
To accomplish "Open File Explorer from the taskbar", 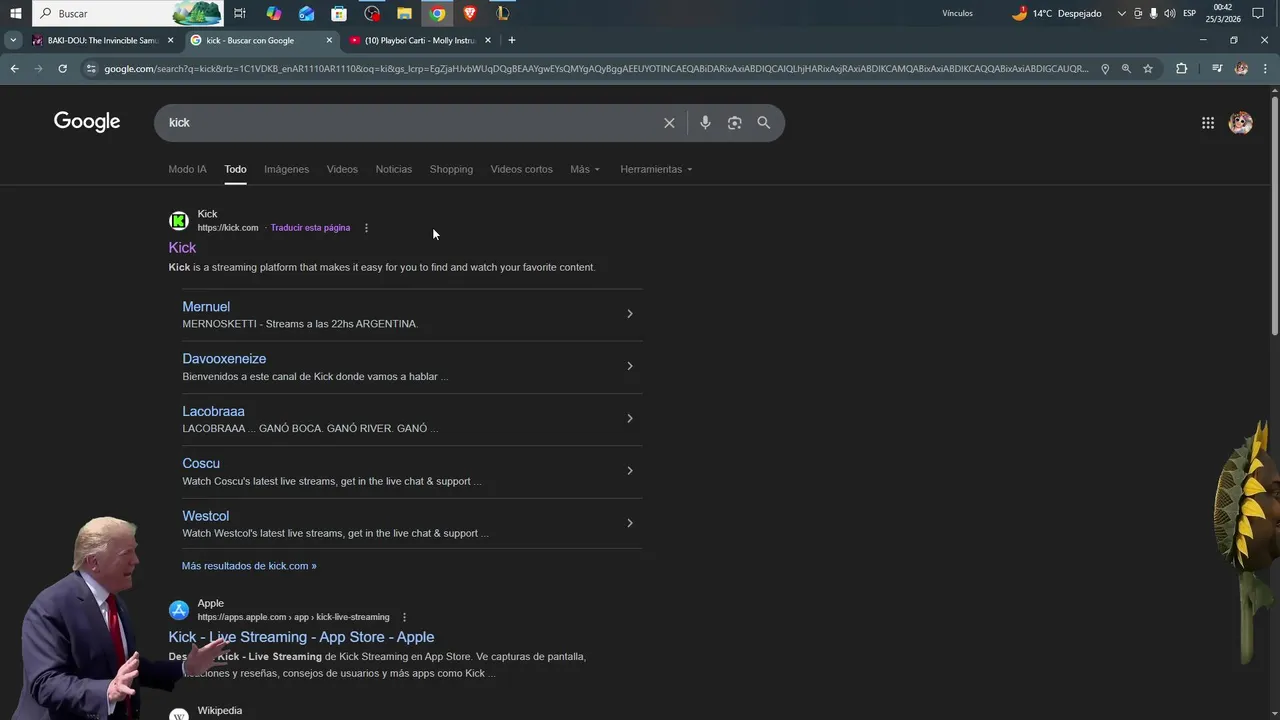I will [x=404, y=13].
